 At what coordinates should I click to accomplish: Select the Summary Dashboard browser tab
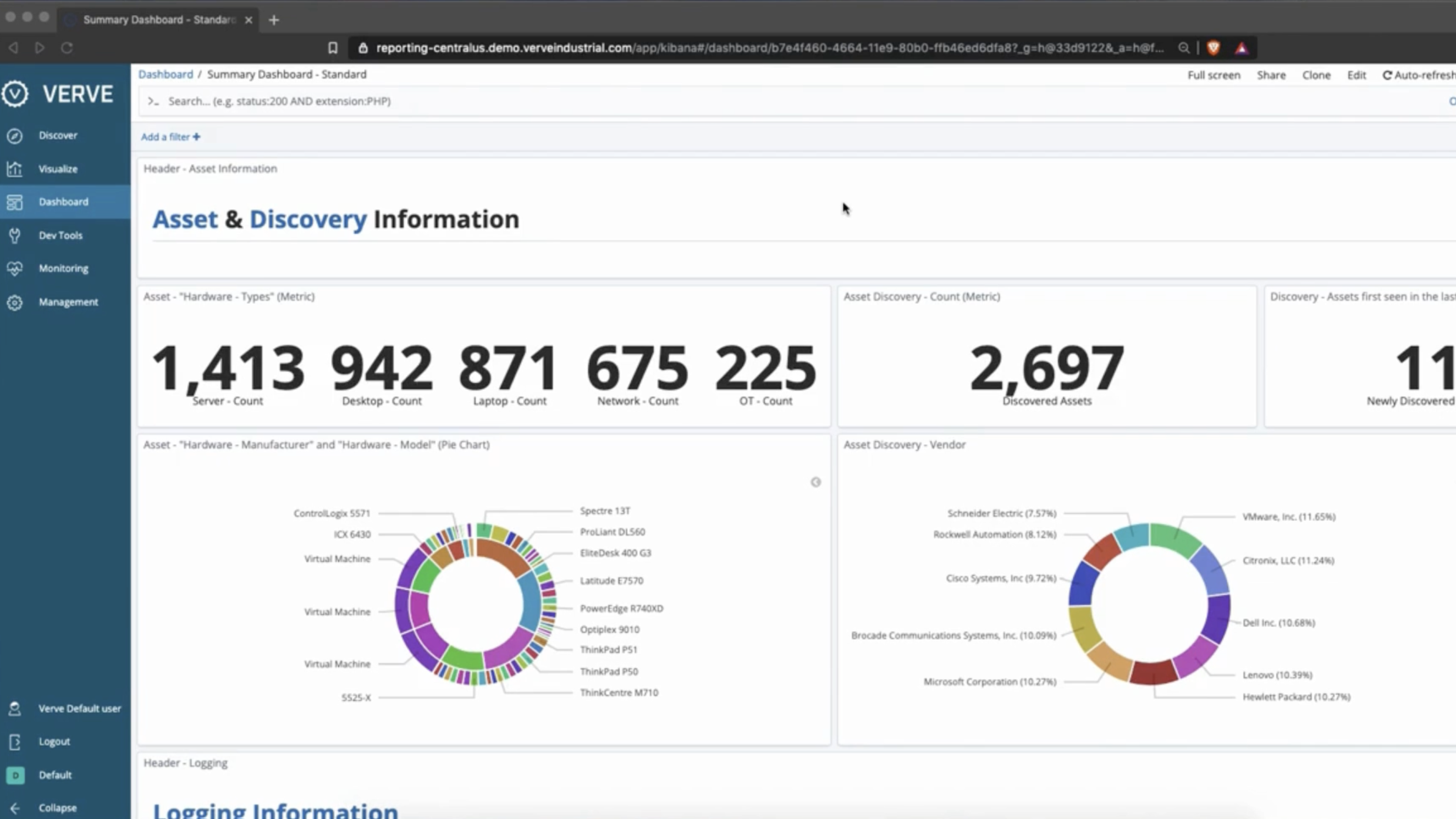[x=158, y=20]
